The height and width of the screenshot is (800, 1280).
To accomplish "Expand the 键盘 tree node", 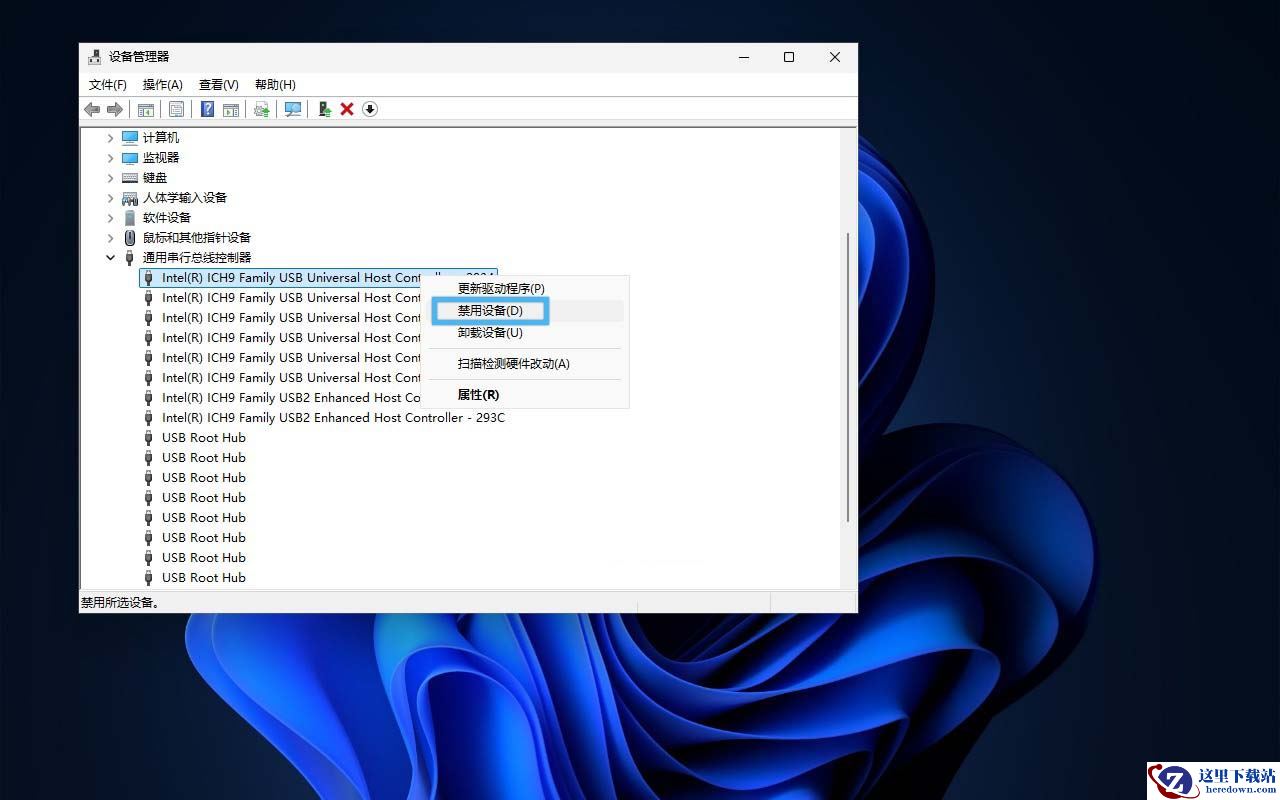I will [x=110, y=177].
